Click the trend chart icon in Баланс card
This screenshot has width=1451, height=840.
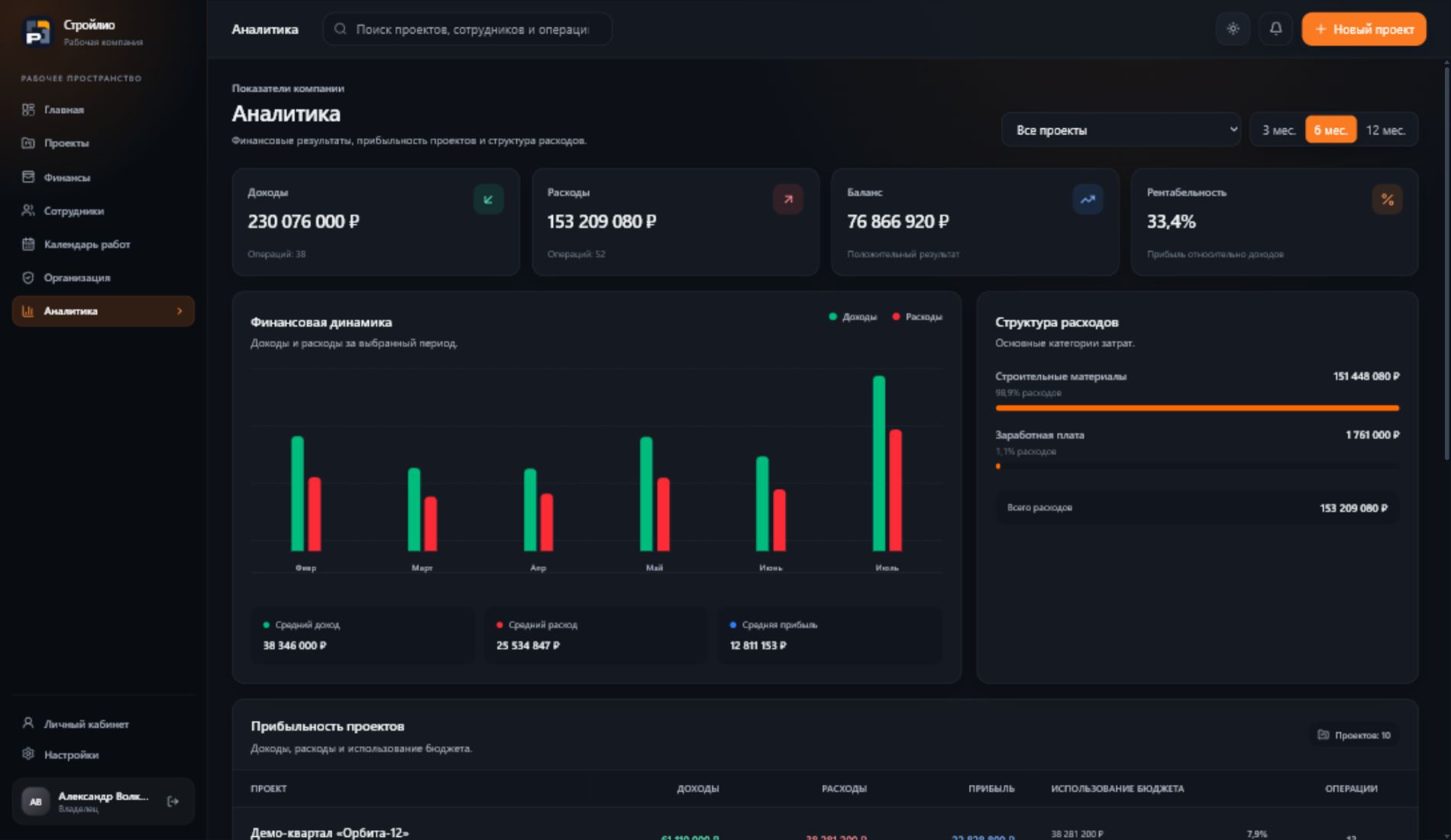[1087, 200]
